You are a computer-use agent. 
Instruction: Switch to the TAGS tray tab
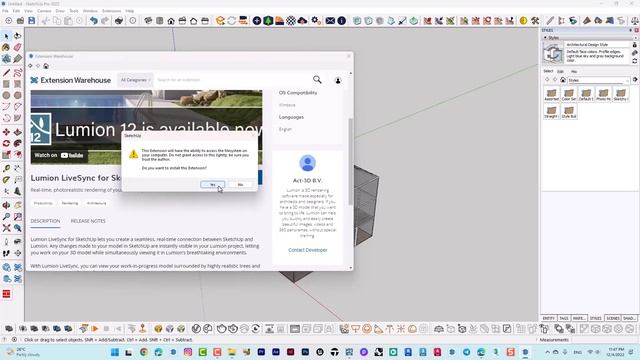pyautogui.click(x=564, y=318)
